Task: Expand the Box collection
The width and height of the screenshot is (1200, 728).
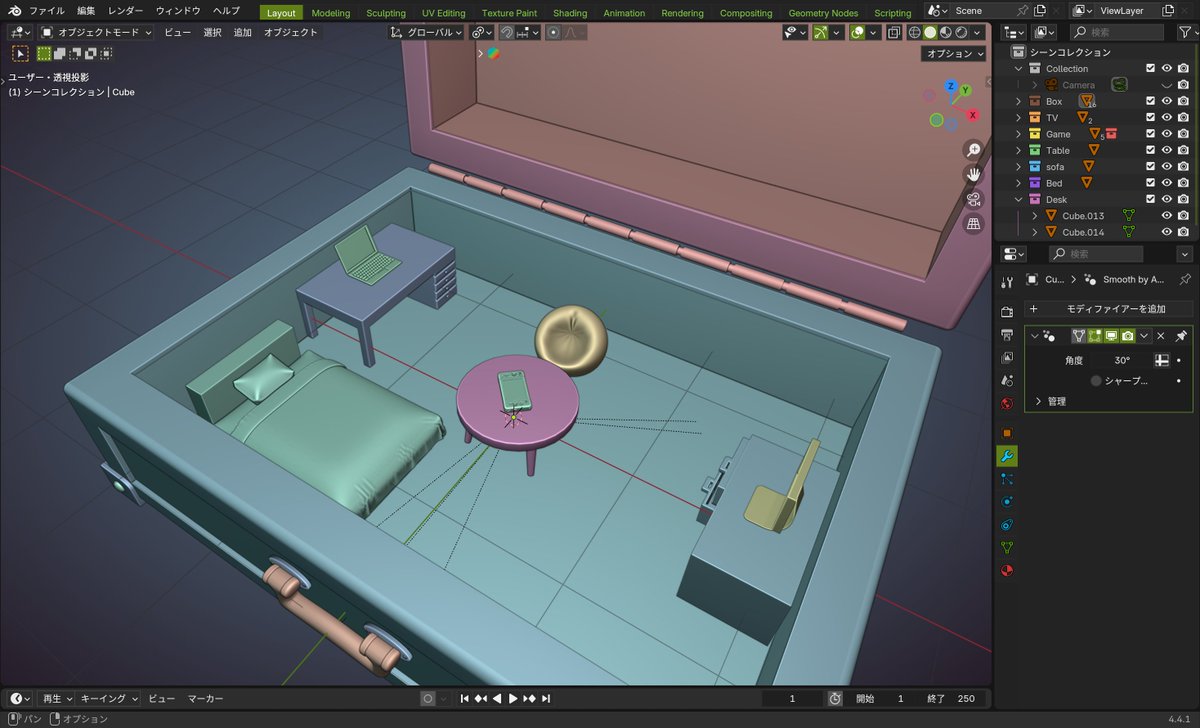Action: (x=1019, y=101)
